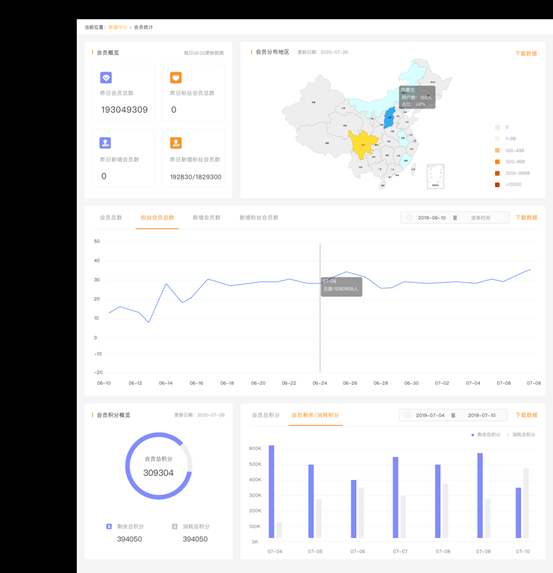Click the South China Sea inset map
Image resolution: width=553 pixels, height=573 pixels.
[435, 176]
